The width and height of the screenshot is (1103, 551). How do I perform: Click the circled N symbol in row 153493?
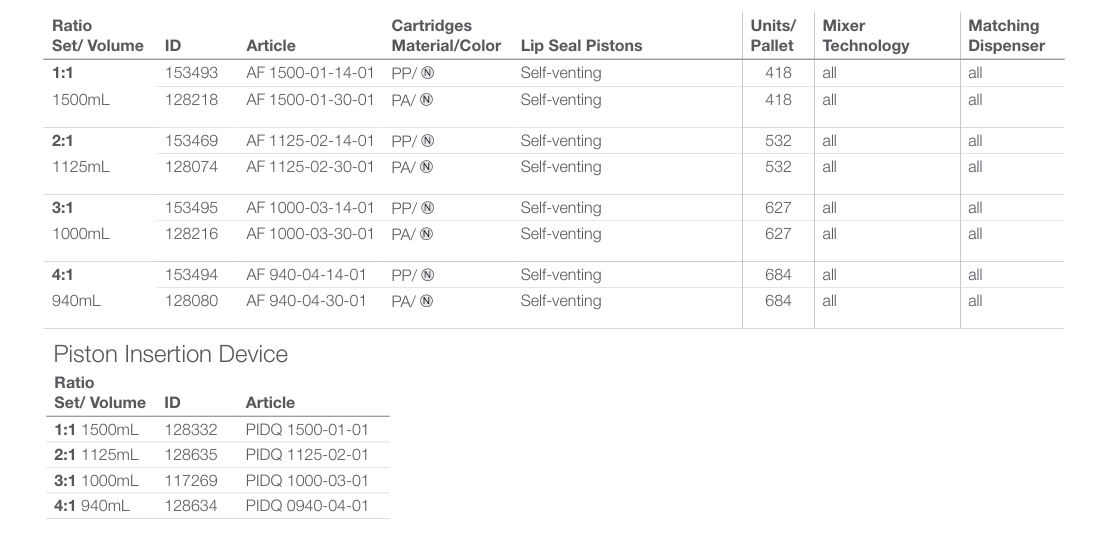pos(427,73)
